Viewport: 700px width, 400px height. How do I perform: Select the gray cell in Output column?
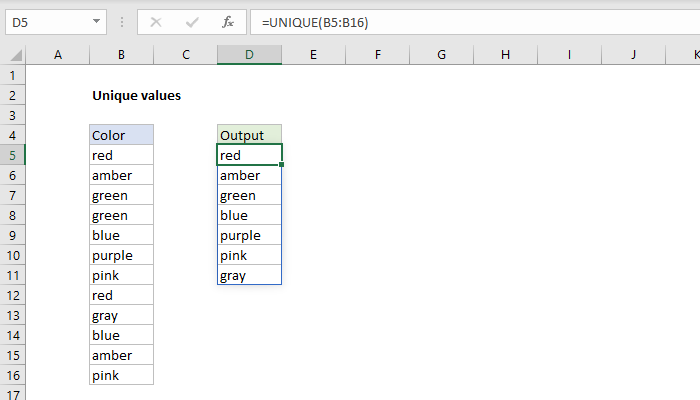(x=249, y=275)
